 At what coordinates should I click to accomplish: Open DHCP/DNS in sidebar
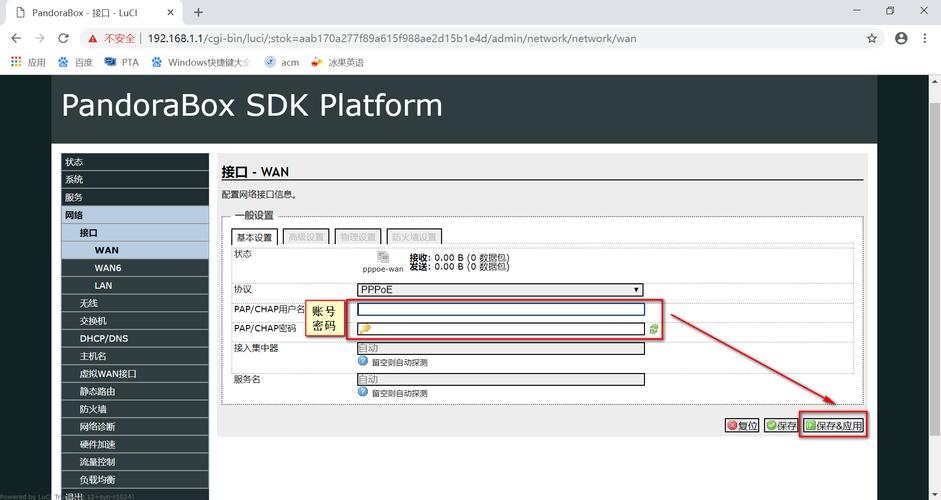135,339
